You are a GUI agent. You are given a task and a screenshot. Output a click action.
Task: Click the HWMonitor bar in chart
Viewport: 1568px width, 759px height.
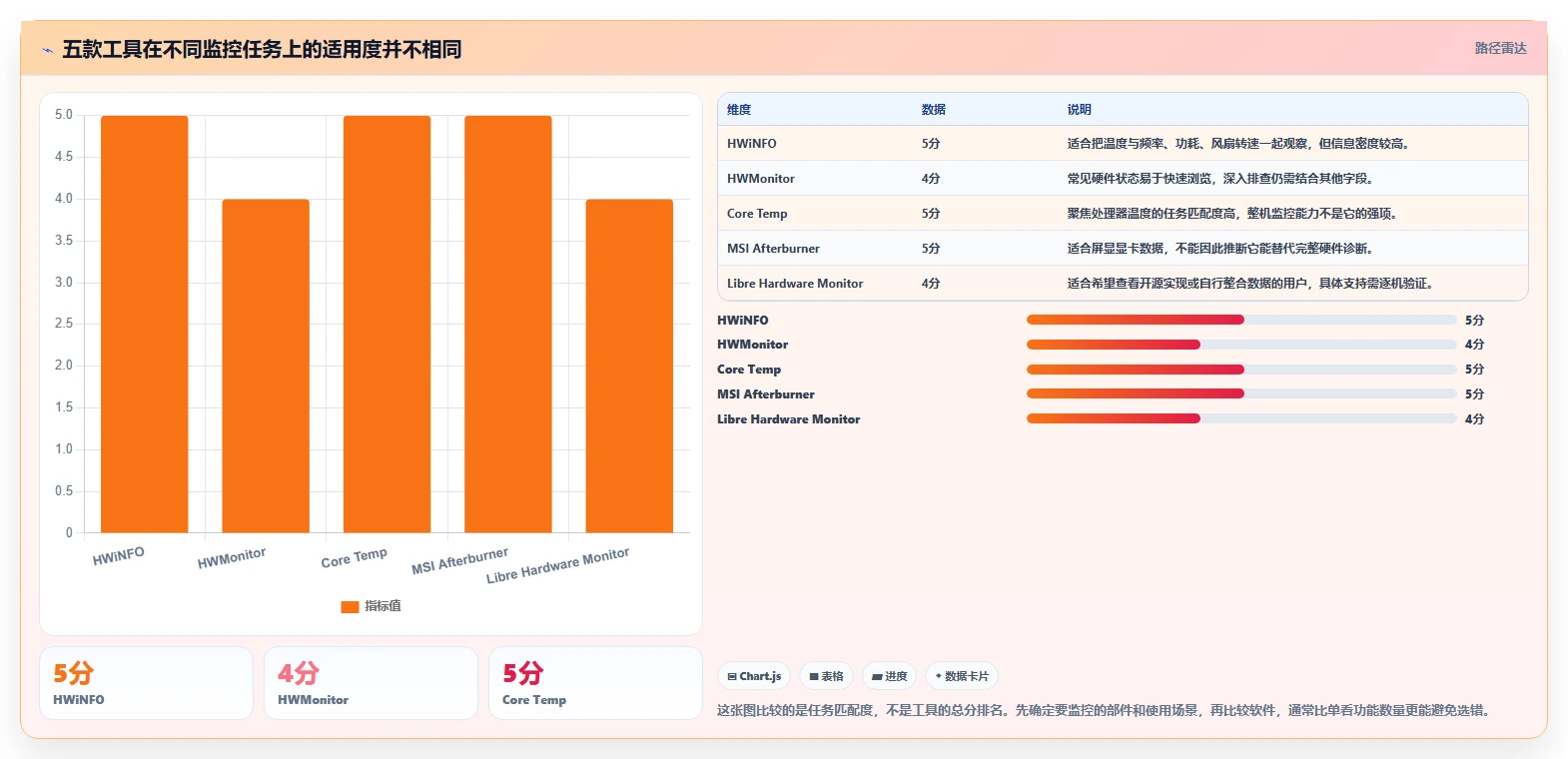tap(266, 366)
